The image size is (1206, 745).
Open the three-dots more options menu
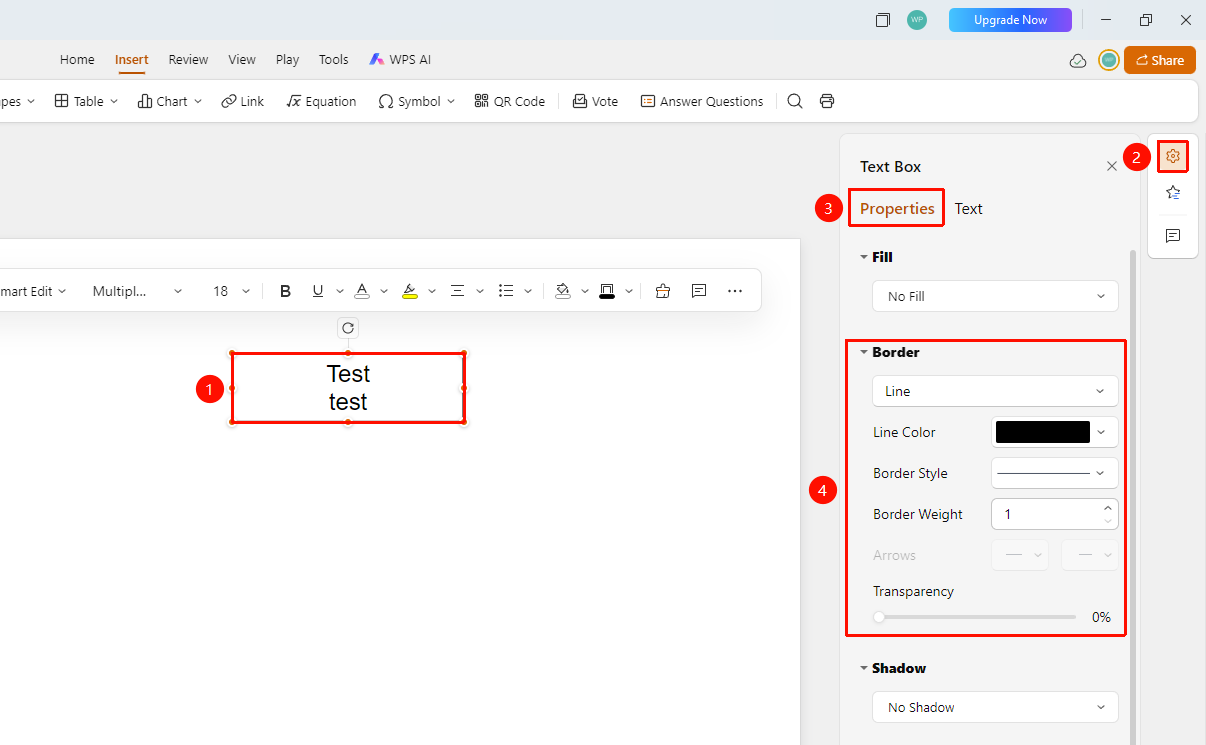[735, 291]
